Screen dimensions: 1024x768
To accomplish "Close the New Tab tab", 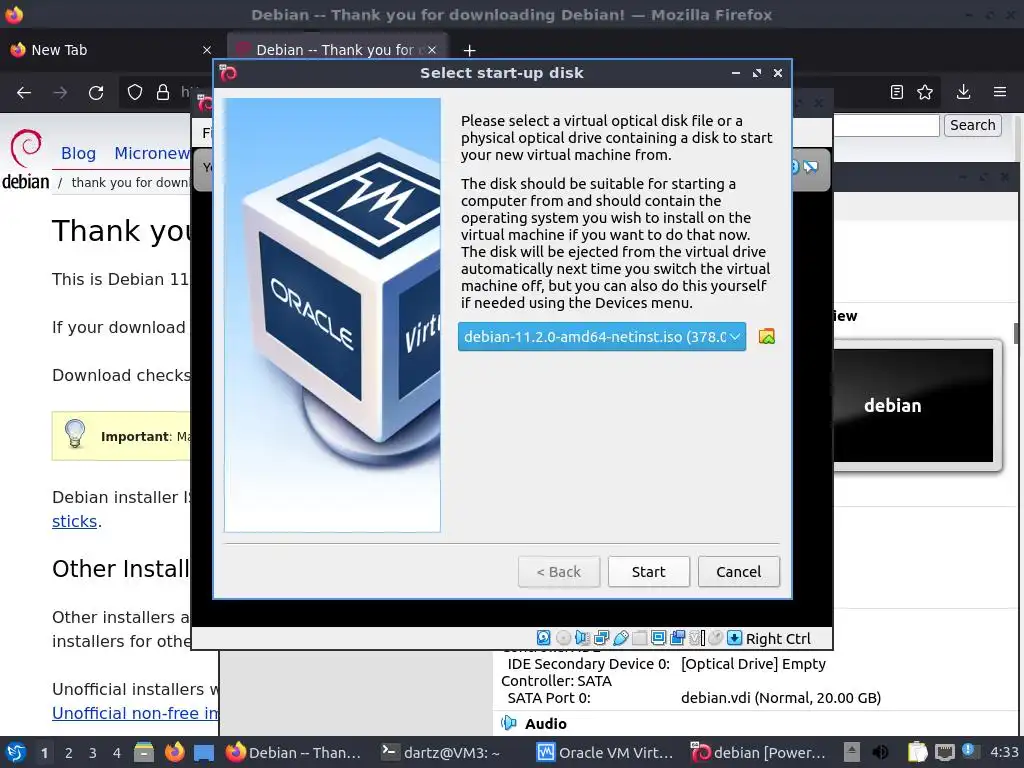I will click(x=207, y=50).
